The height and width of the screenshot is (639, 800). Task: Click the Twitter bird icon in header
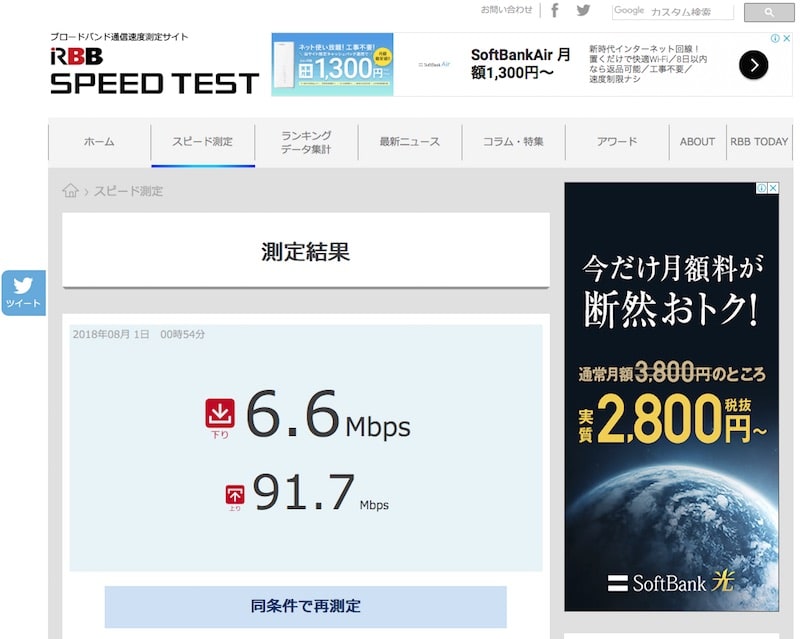(583, 10)
